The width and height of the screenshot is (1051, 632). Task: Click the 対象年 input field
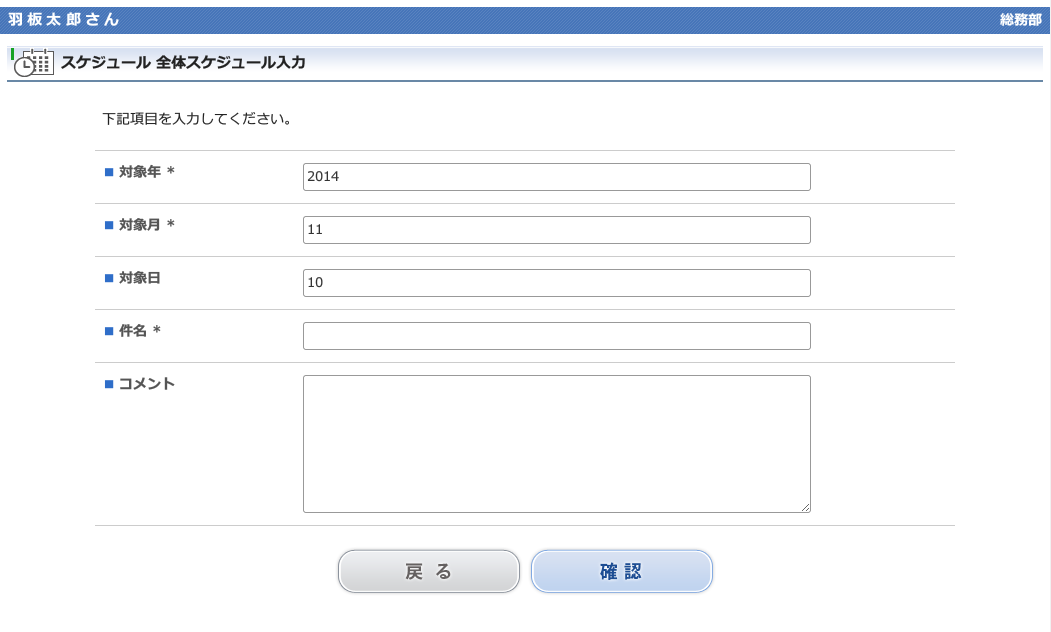coord(556,177)
